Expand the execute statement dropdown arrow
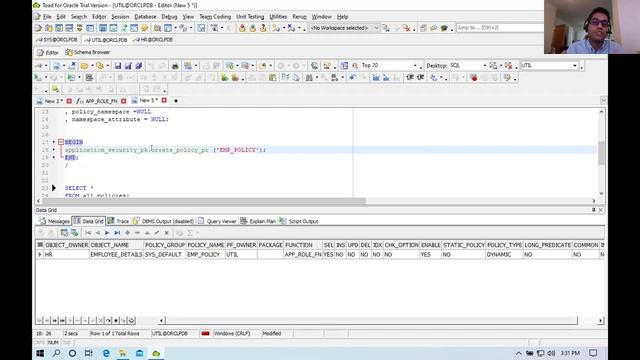 (45, 78)
